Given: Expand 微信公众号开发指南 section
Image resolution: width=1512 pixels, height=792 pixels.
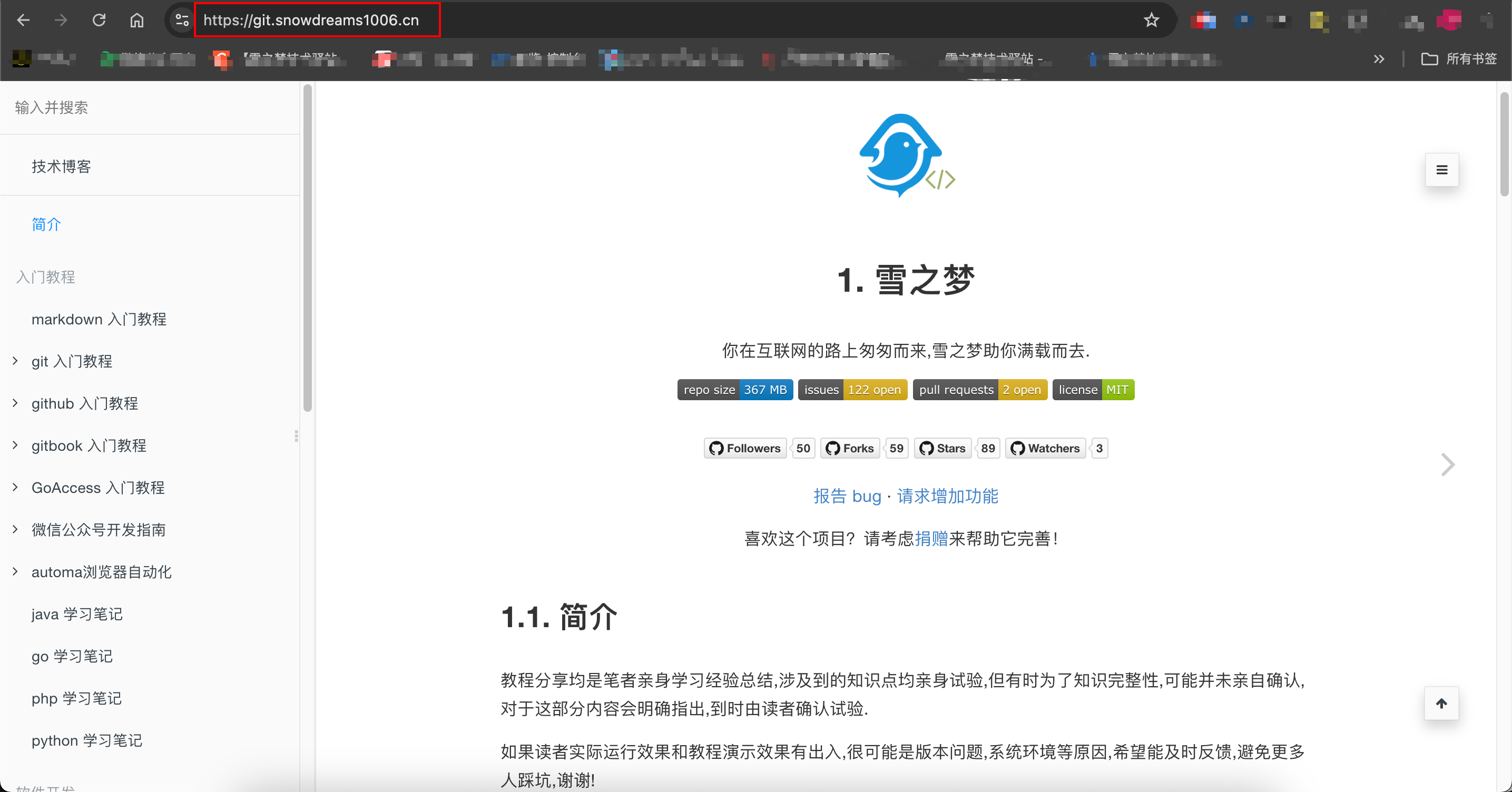Looking at the screenshot, I should click(15, 529).
